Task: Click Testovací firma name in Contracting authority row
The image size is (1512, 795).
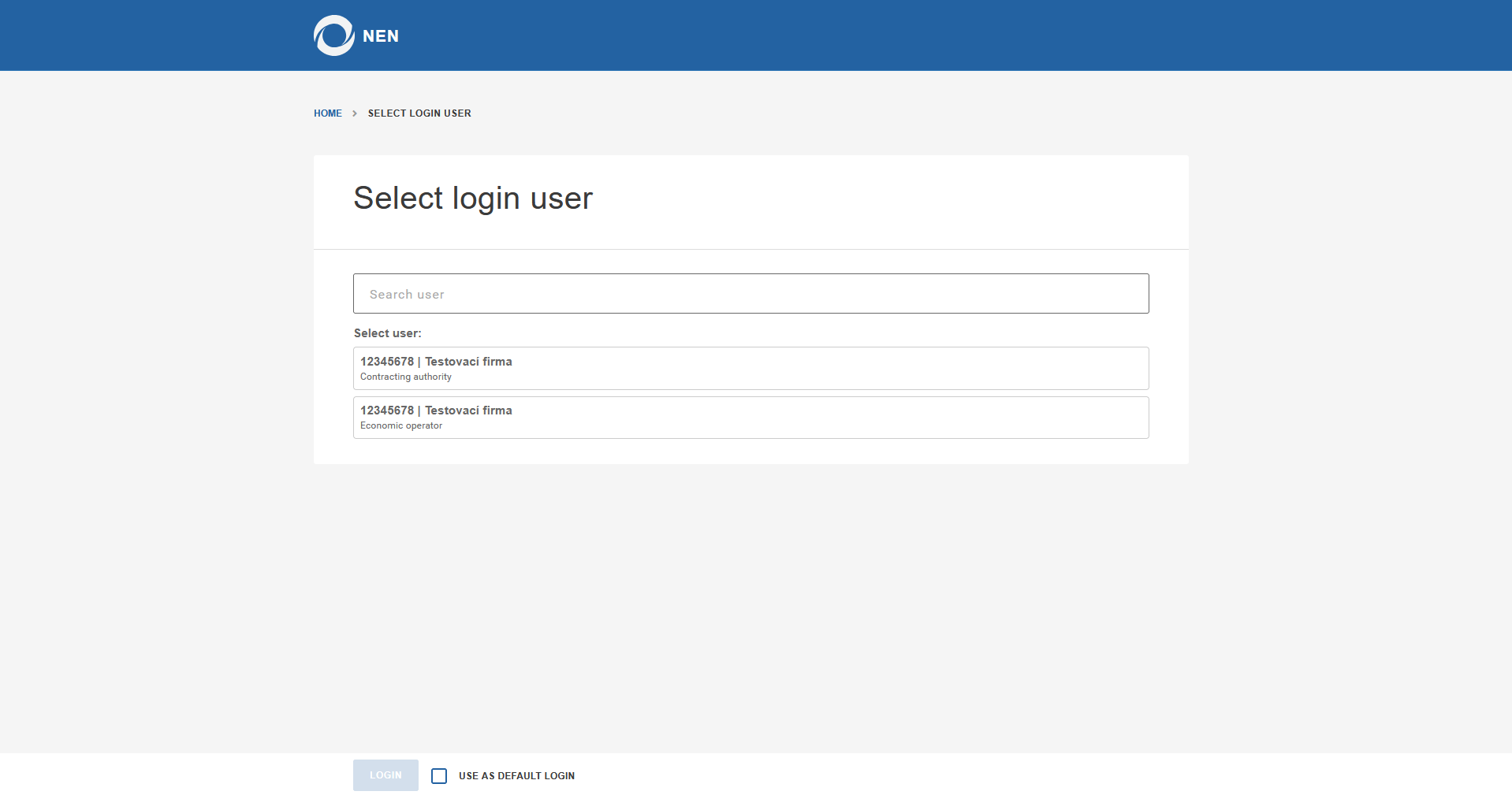Action: [x=468, y=362]
